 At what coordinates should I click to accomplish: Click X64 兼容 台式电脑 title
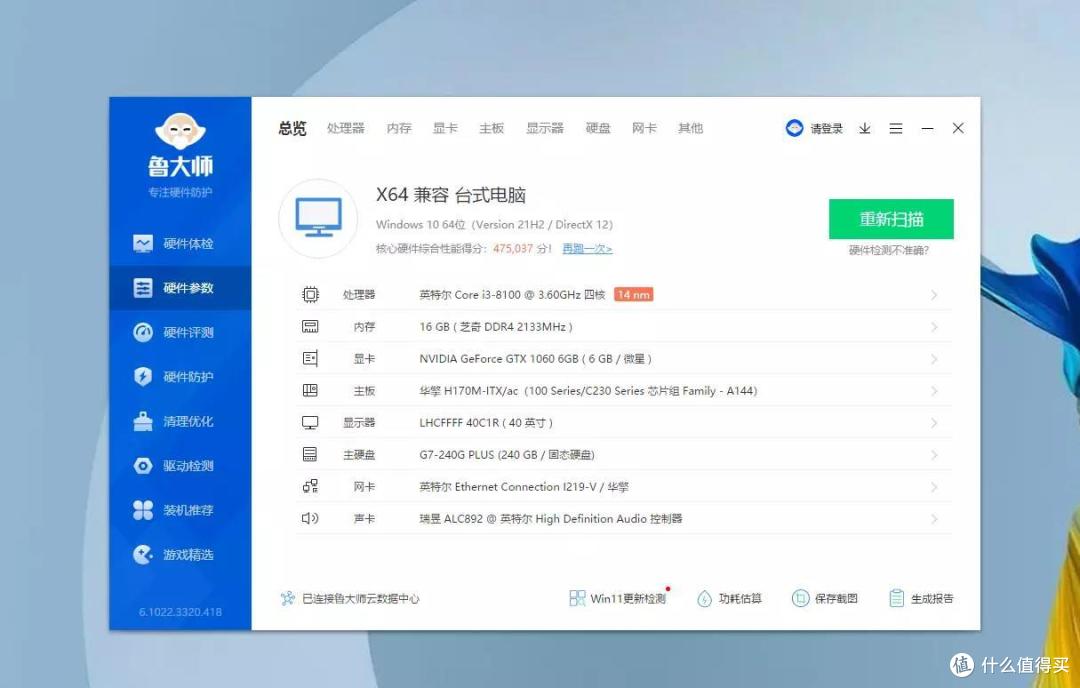[x=451, y=196]
